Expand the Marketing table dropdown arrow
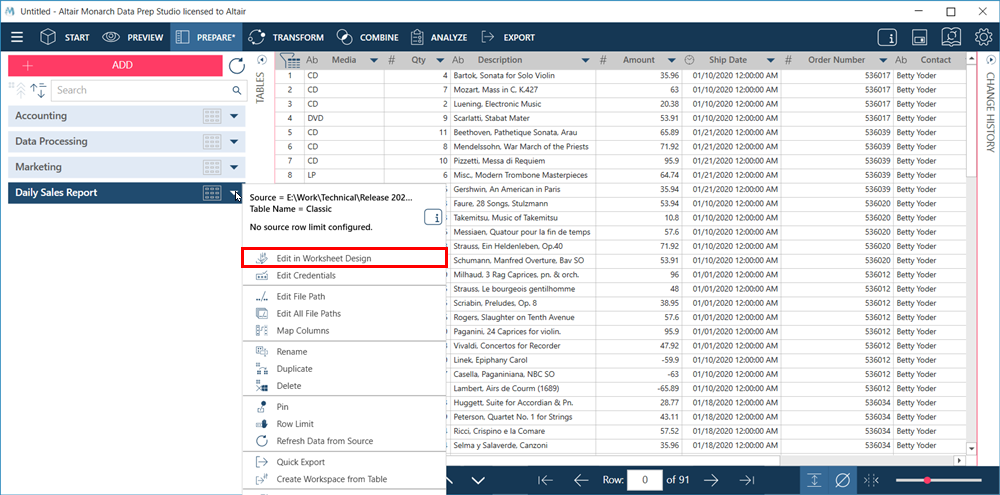The image size is (1000, 495). tap(234, 167)
